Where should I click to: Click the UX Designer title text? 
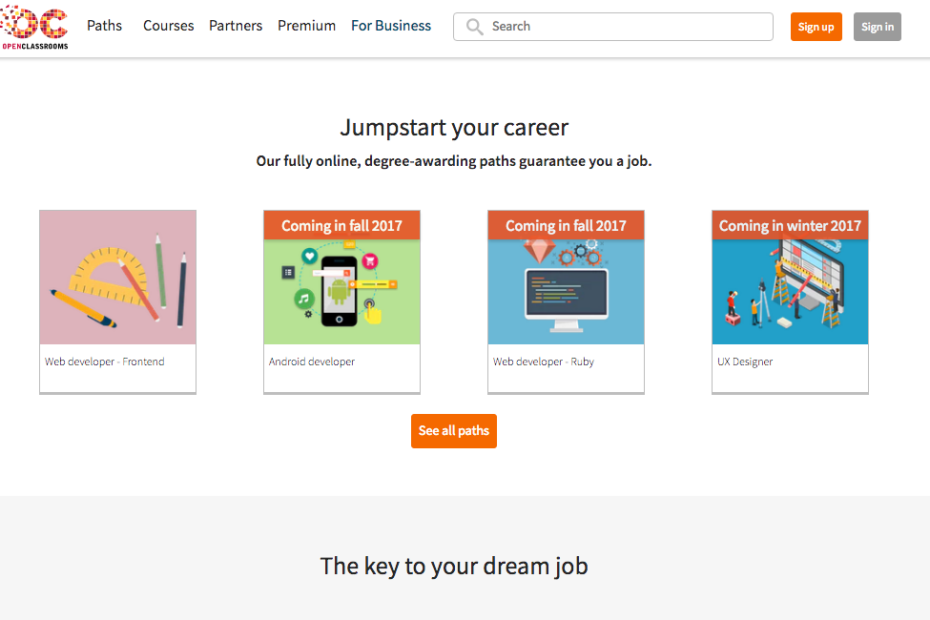click(x=745, y=361)
